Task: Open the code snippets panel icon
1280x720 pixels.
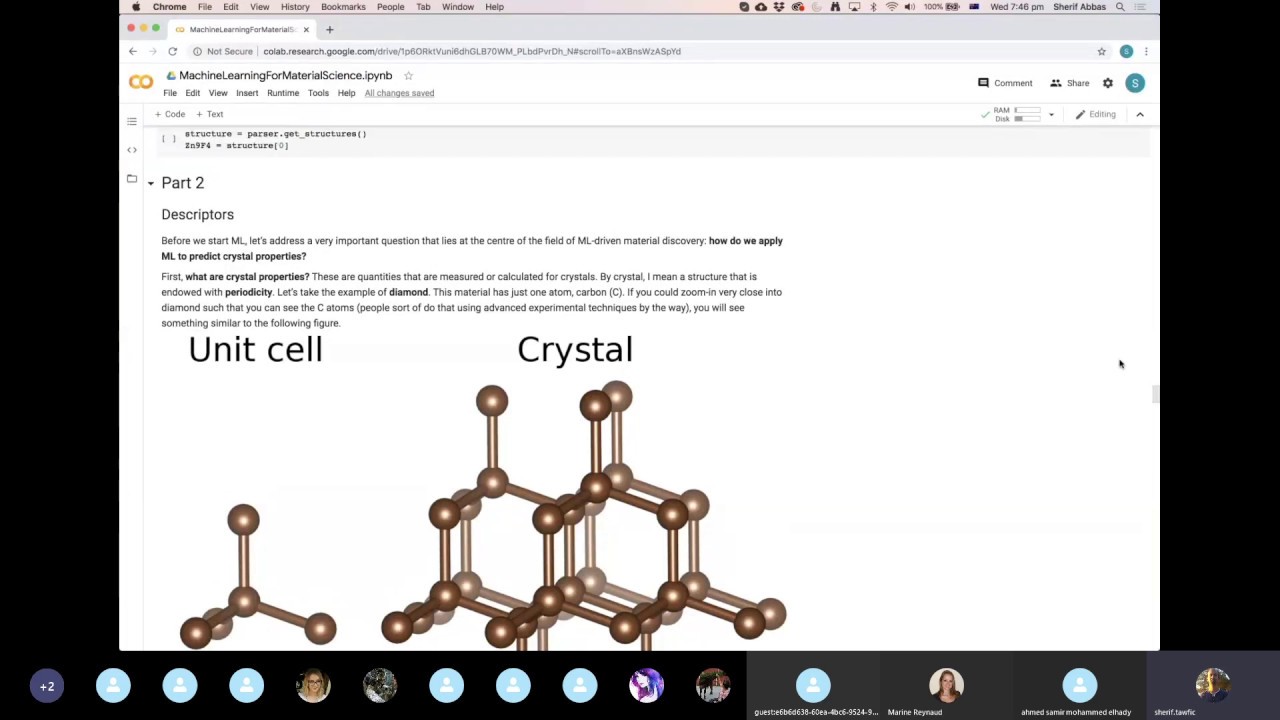Action: click(x=131, y=150)
